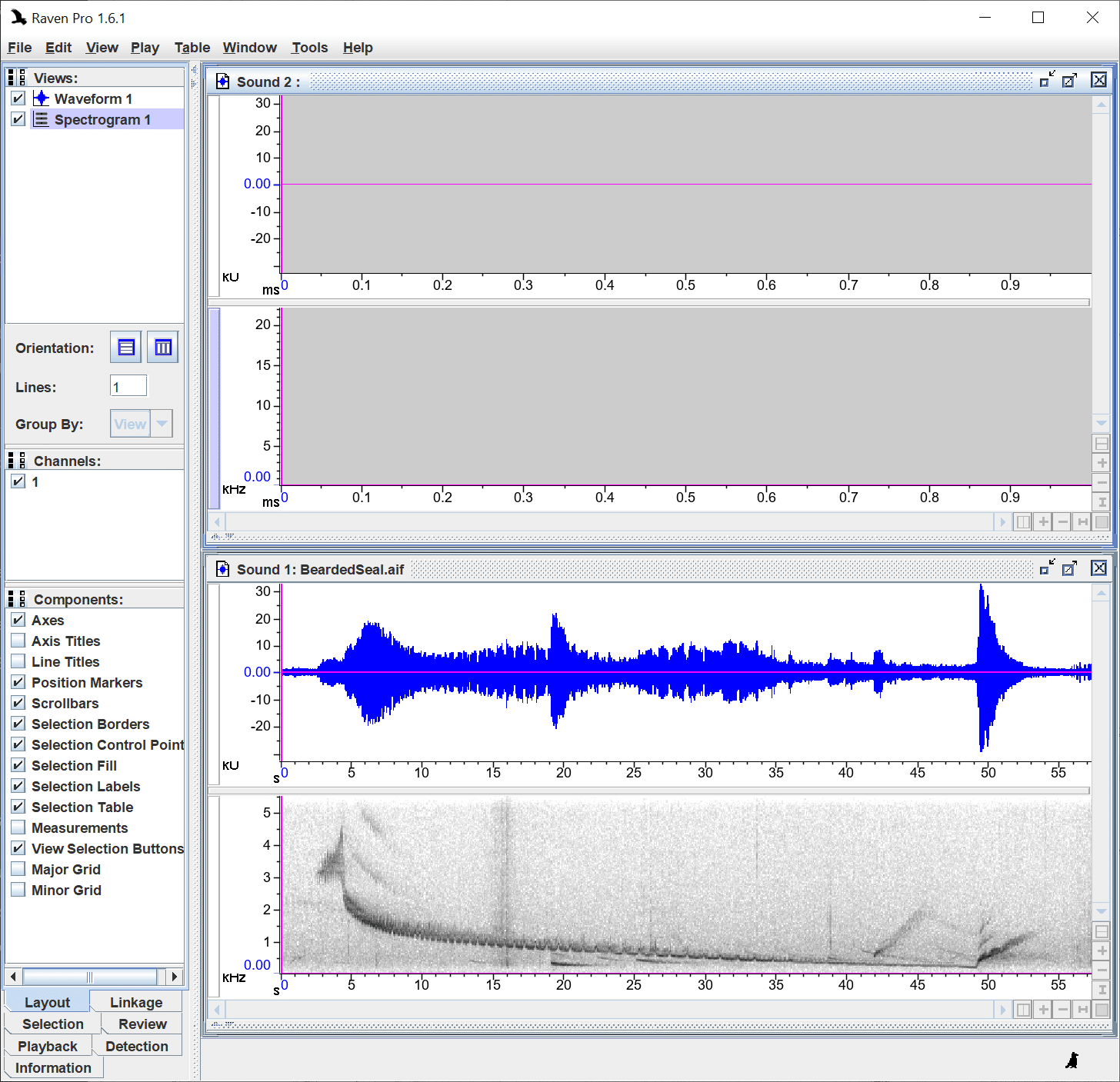Open the Group By dropdown
Image resolution: width=1120 pixels, height=1082 pixels.
pyautogui.click(x=162, y=424)
